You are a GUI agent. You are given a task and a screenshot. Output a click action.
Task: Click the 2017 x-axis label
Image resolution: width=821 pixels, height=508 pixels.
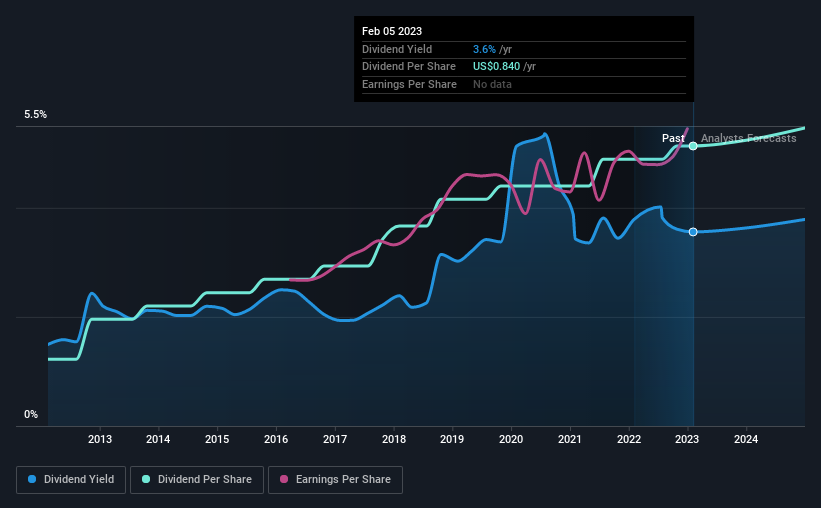click(x=335, y=439)
